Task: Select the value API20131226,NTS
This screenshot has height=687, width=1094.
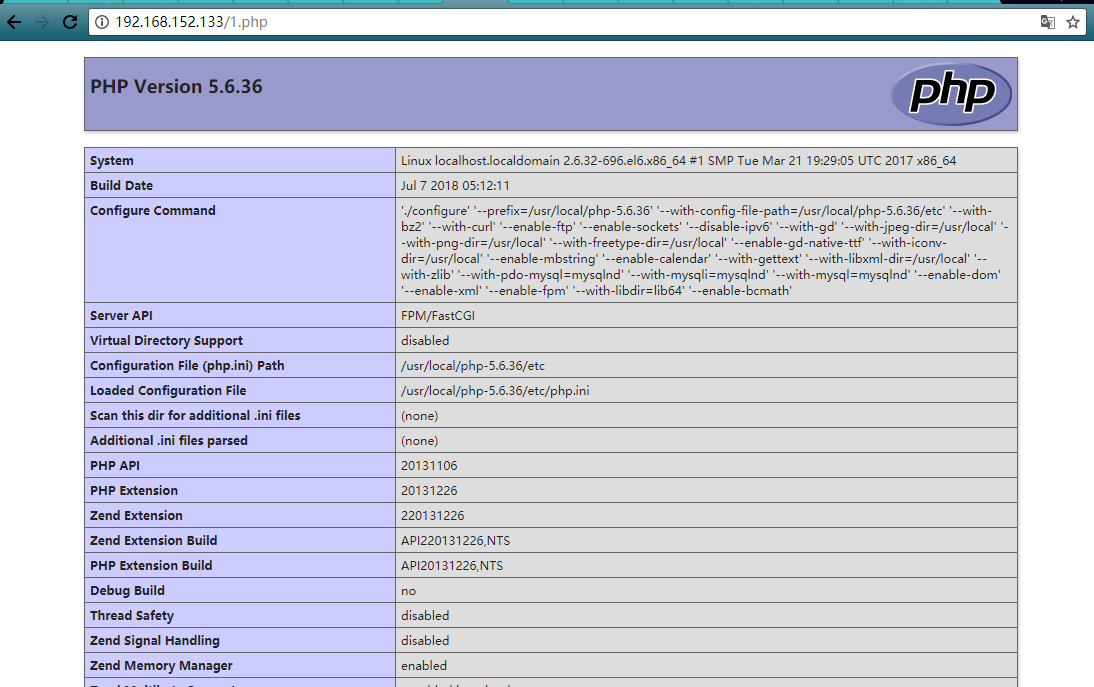Action: point(452,566)
